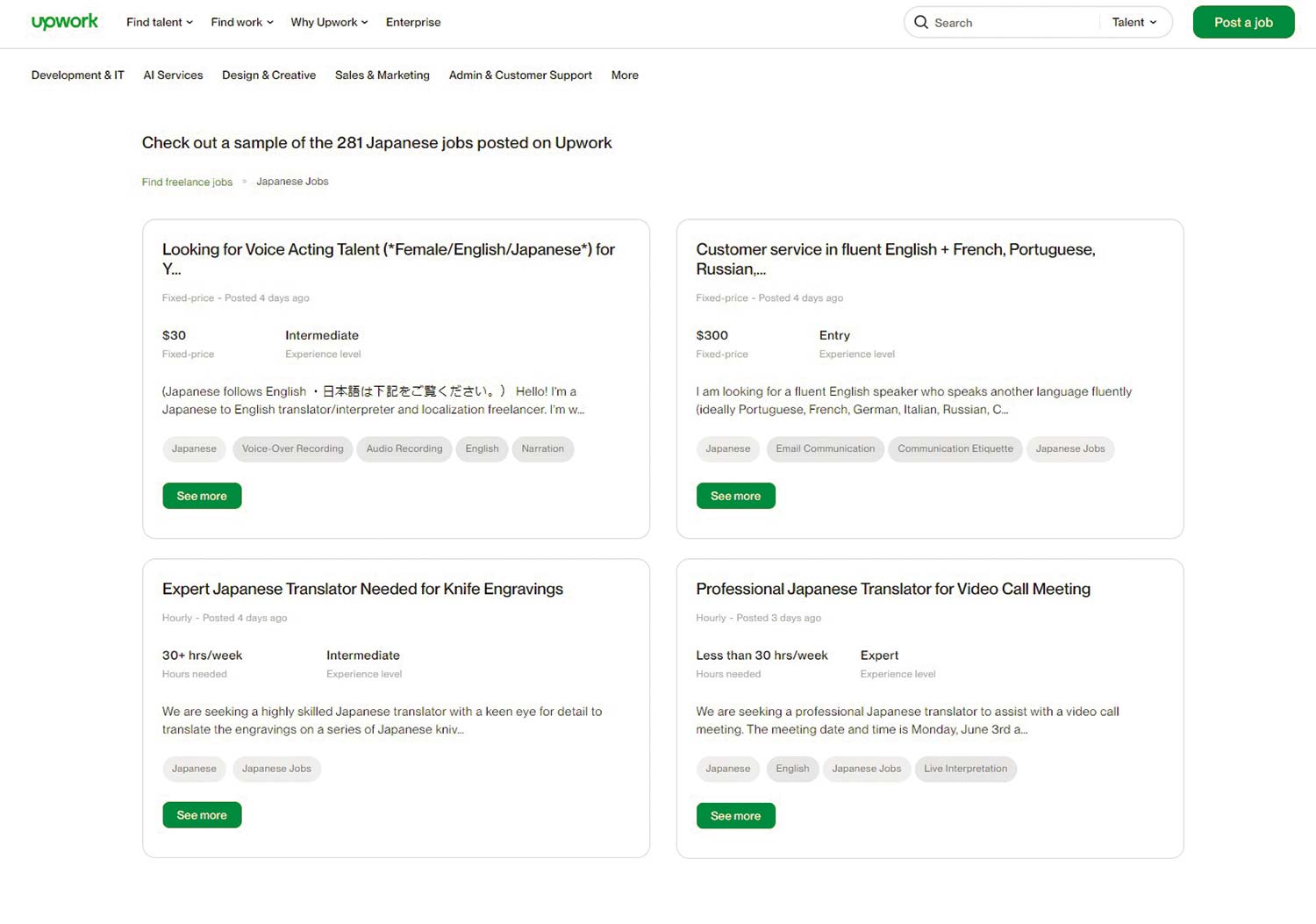
Task: Click the Upwork logo
Action: [x=65, y=22]
